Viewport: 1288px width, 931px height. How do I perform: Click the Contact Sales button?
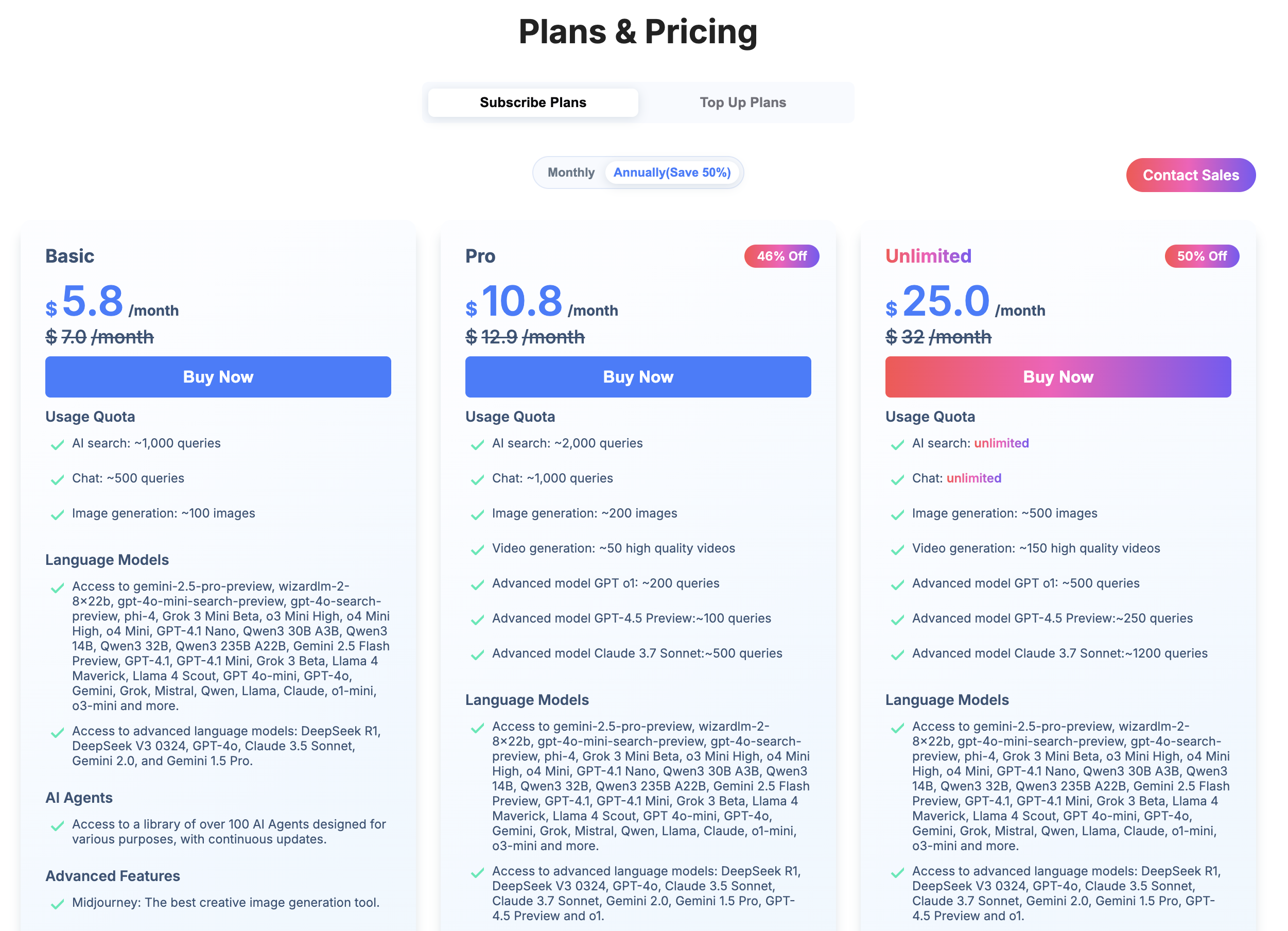(1190, 176)
